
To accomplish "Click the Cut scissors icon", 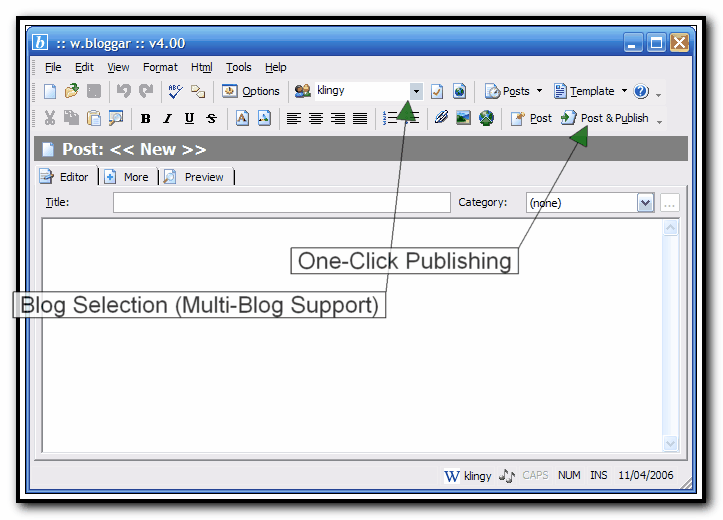I will click(x=50, y=118).
